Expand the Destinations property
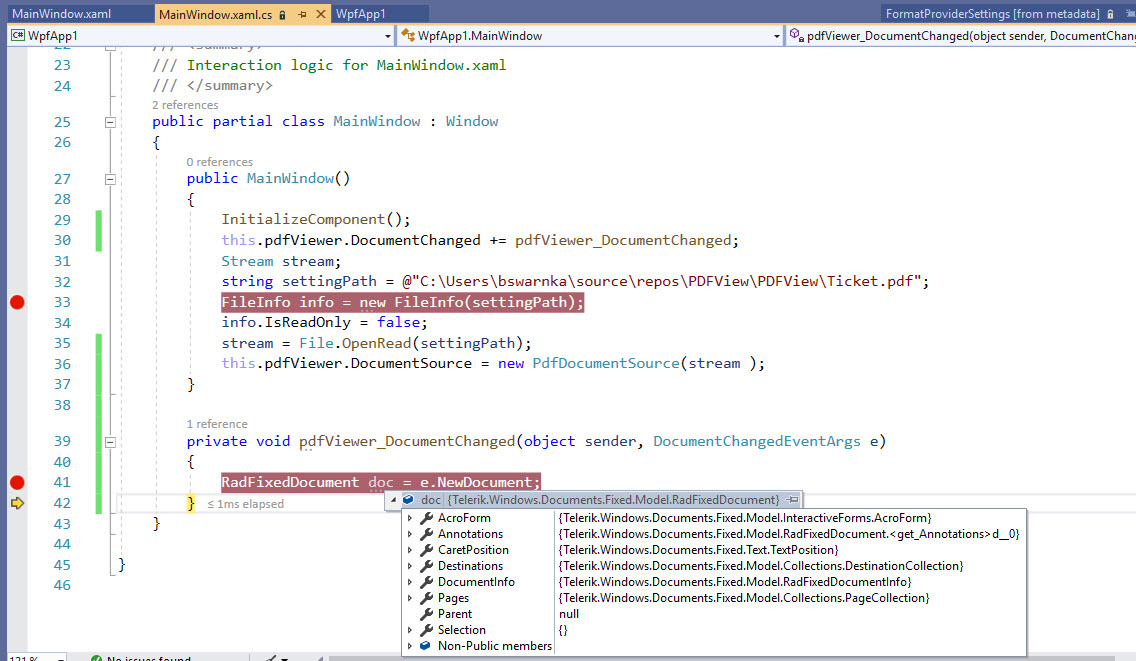Viewport: 1136px width, 661px height. 410,566
